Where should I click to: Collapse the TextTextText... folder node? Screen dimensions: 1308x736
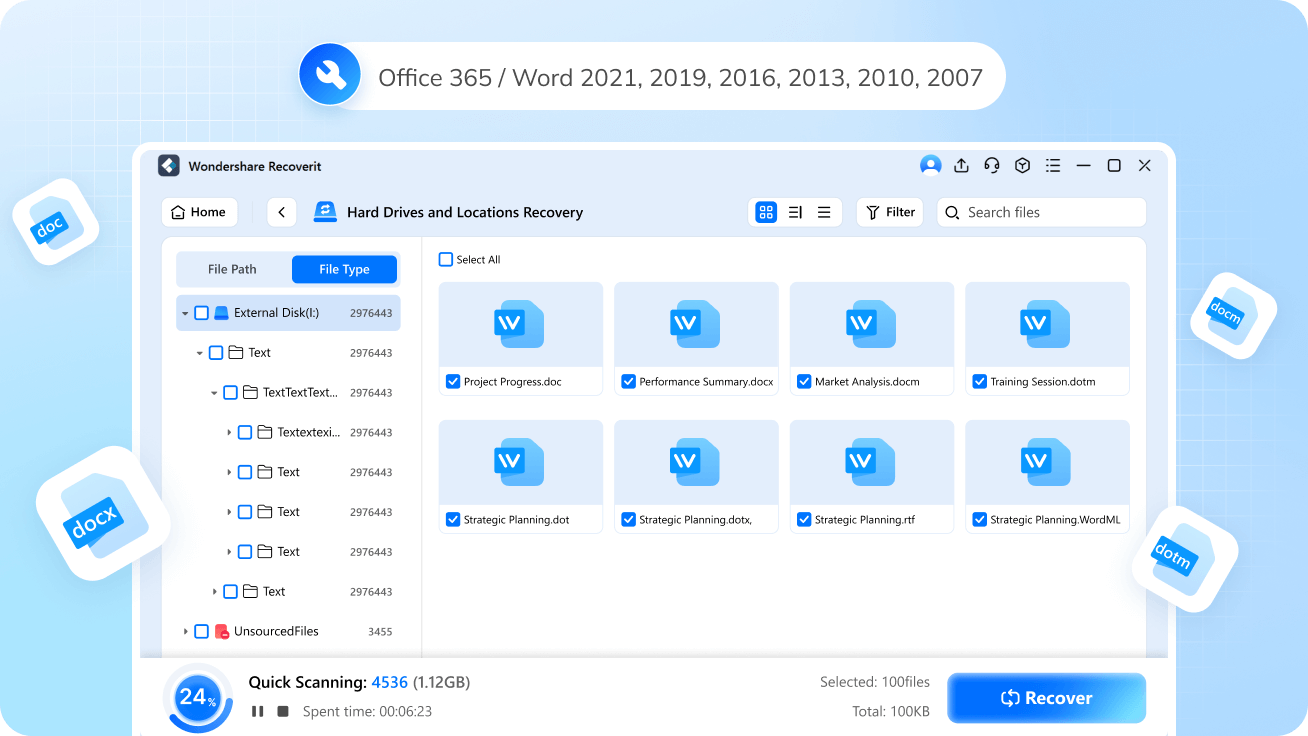point(214,393)
